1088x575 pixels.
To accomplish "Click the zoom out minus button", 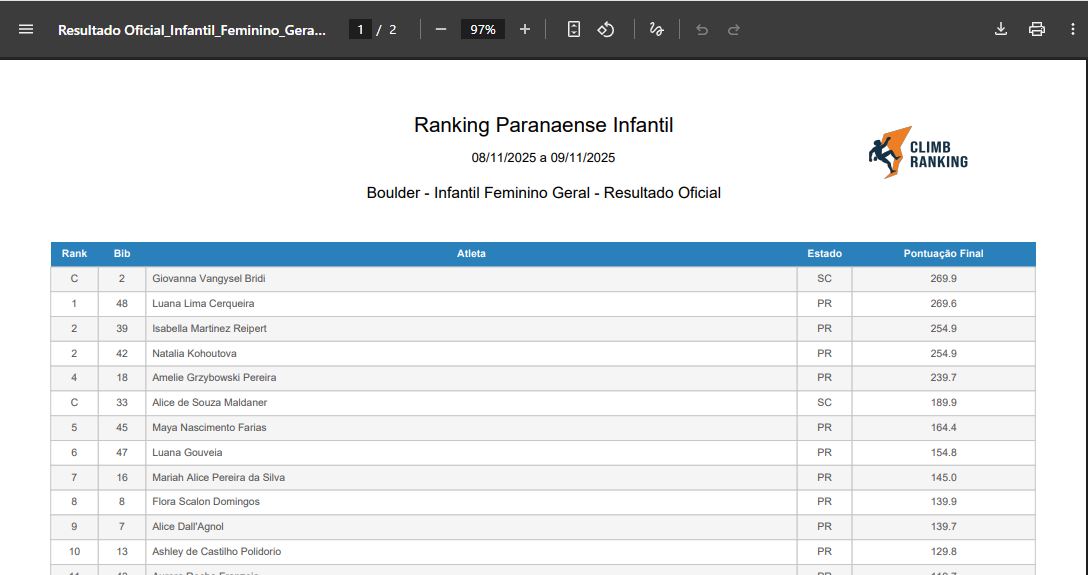I will tap(440, 29).
